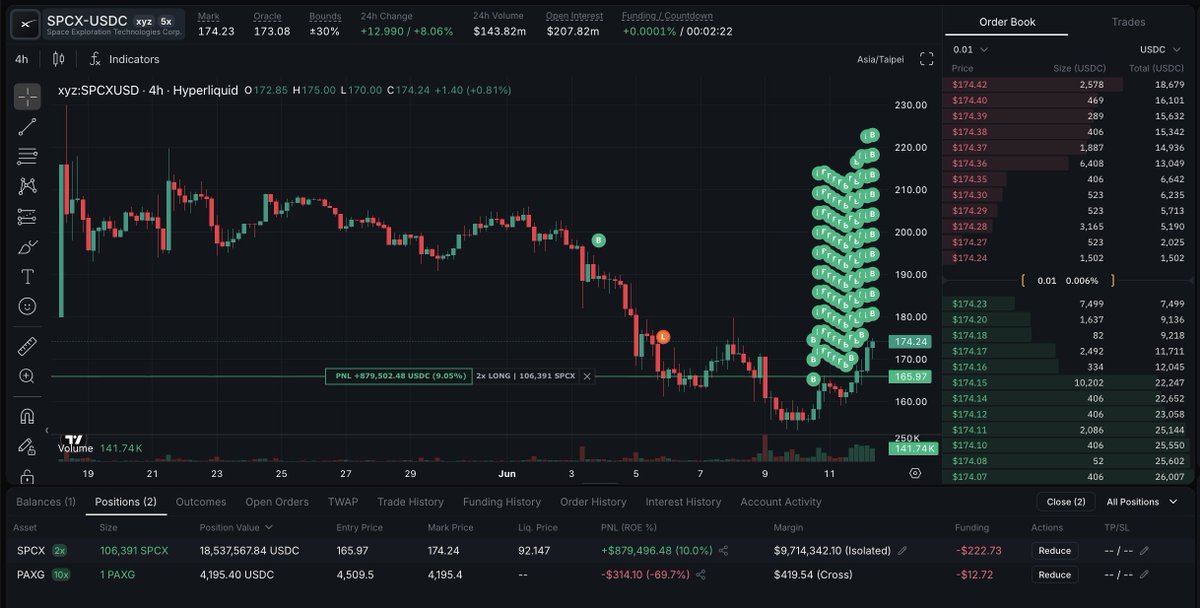The image size is (1200, 608).
Task: Click the Close (2) button
Action: point(1065,502)
